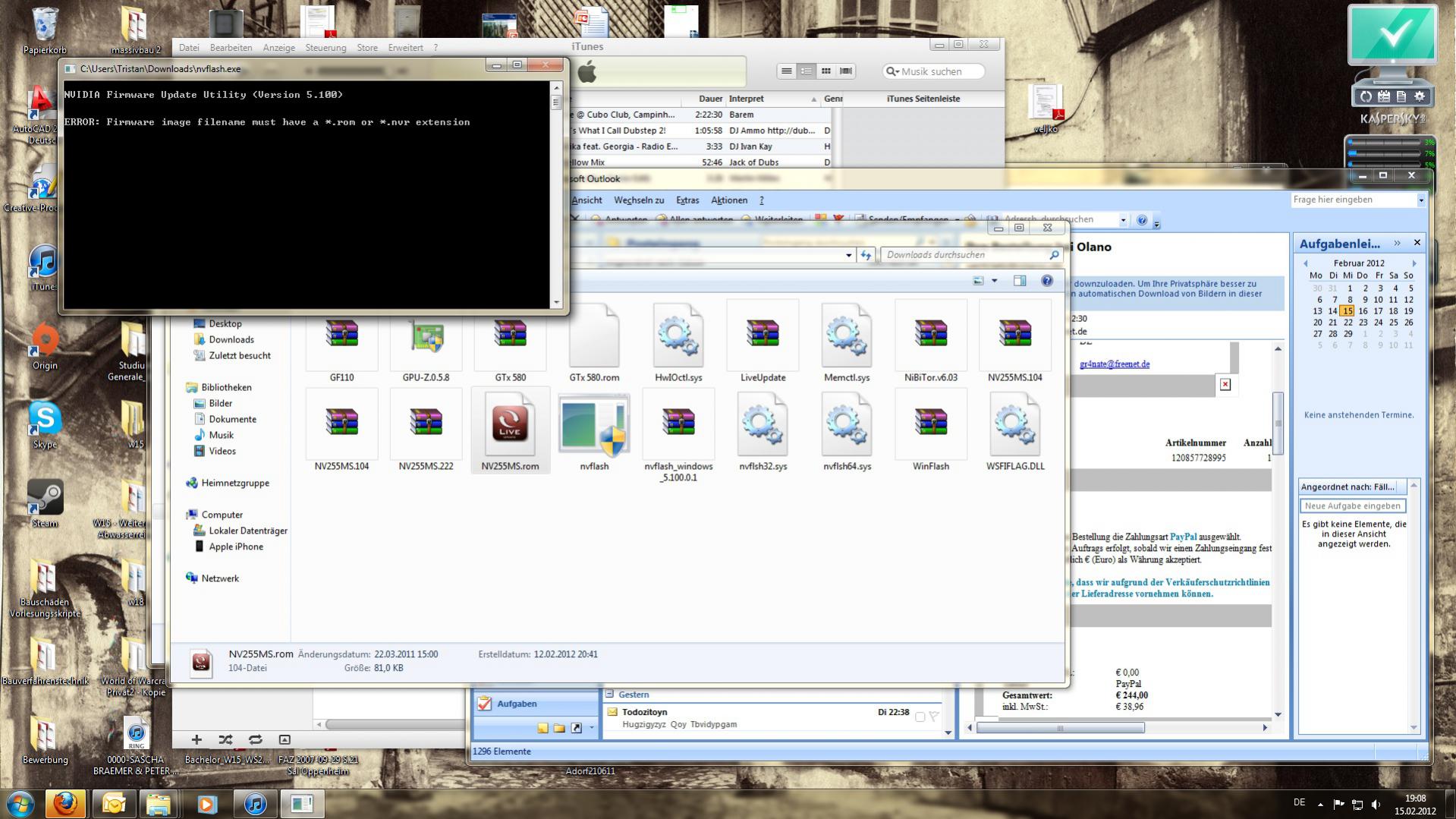Screen dimensions: 1456x819
Task: Go to previous month in Outlook calendar
Action: (x=1306, y=263)
